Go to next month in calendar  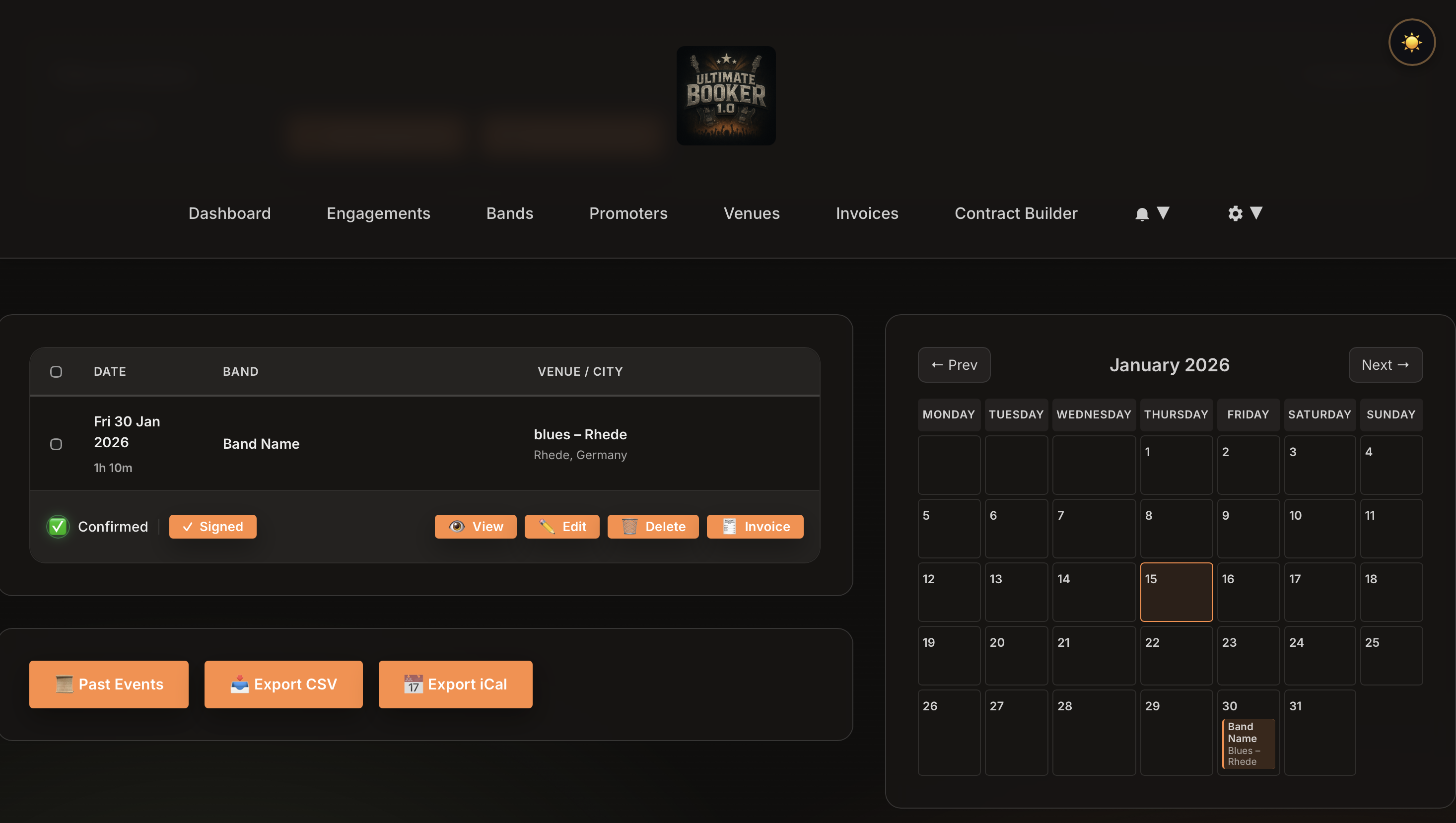coord(1385,364)
